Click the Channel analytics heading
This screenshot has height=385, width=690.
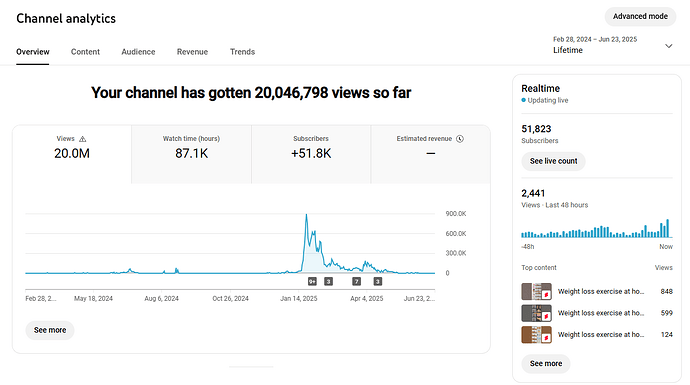(66, 18)
